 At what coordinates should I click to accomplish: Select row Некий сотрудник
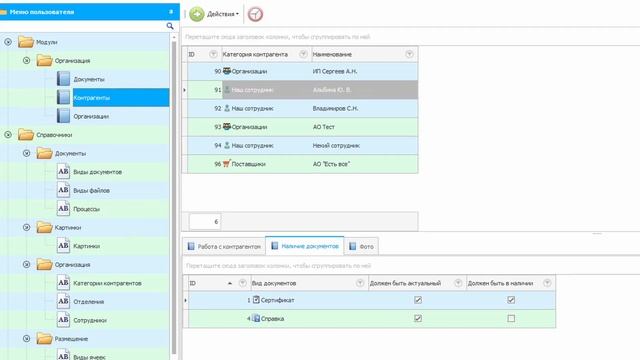pyautogui.click(x=302, y=145)
